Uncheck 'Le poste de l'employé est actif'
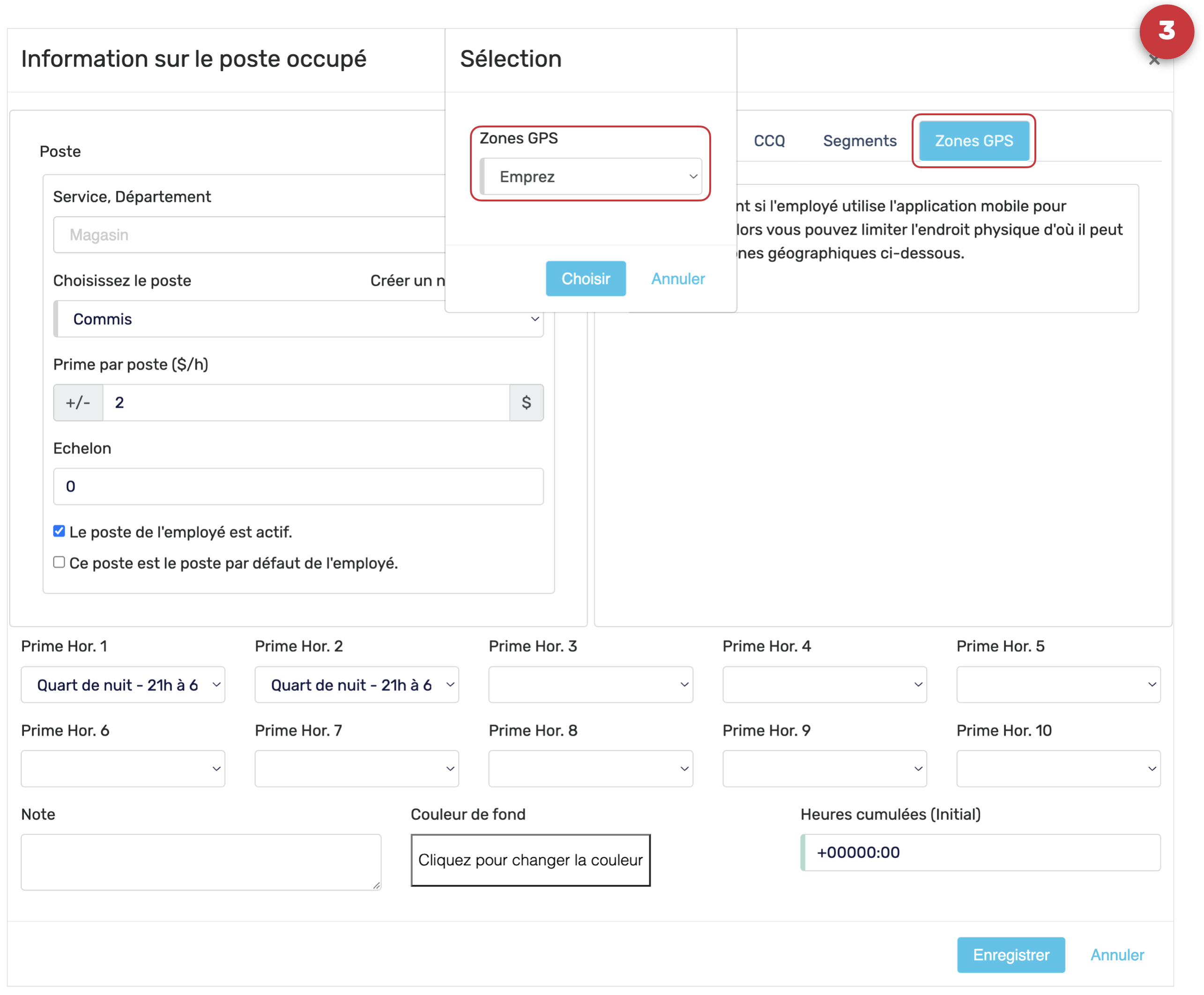This screenshot has height=995, width=1204. pyautogui.click(x=59, y=531)
